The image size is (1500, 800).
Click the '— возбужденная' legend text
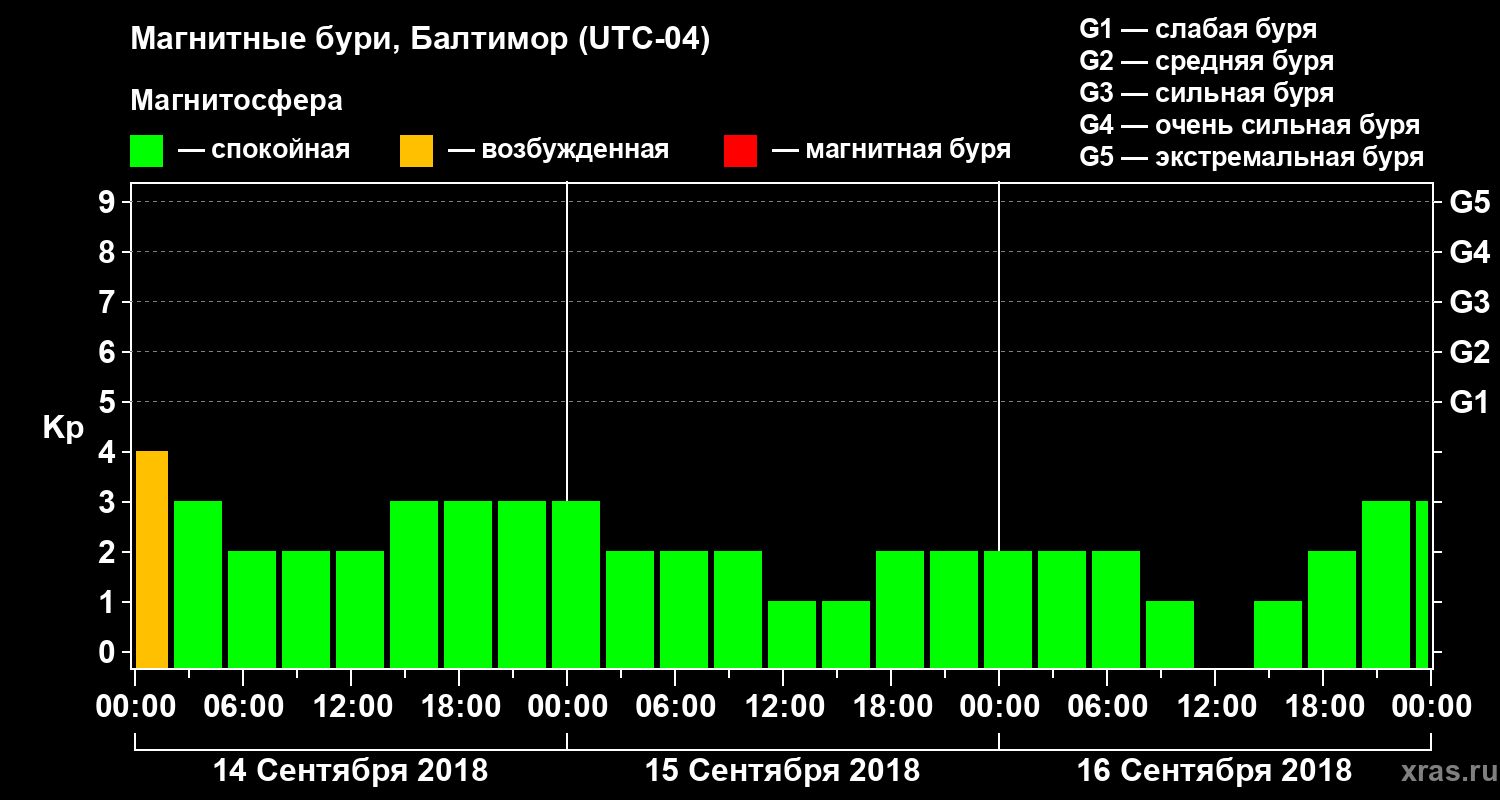(558, 151)
